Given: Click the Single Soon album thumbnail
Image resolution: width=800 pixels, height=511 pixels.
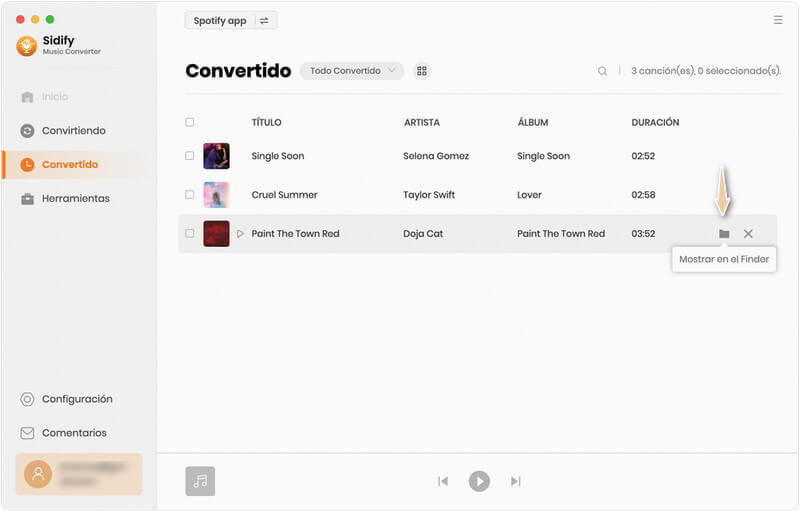Looking at the screenshot, I should [216, 156].
